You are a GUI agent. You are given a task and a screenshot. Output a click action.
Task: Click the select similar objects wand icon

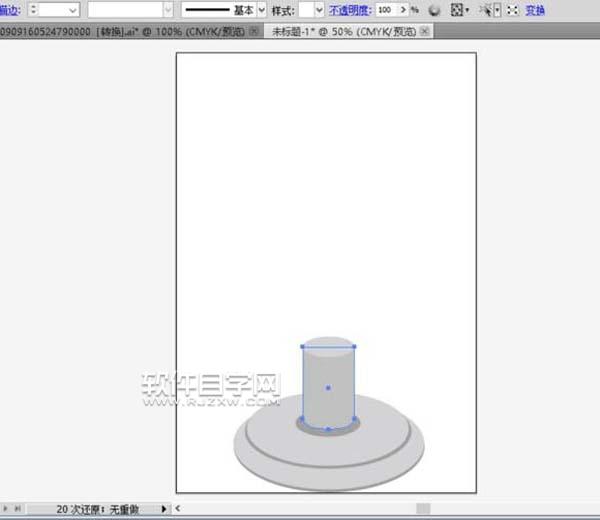488,9
